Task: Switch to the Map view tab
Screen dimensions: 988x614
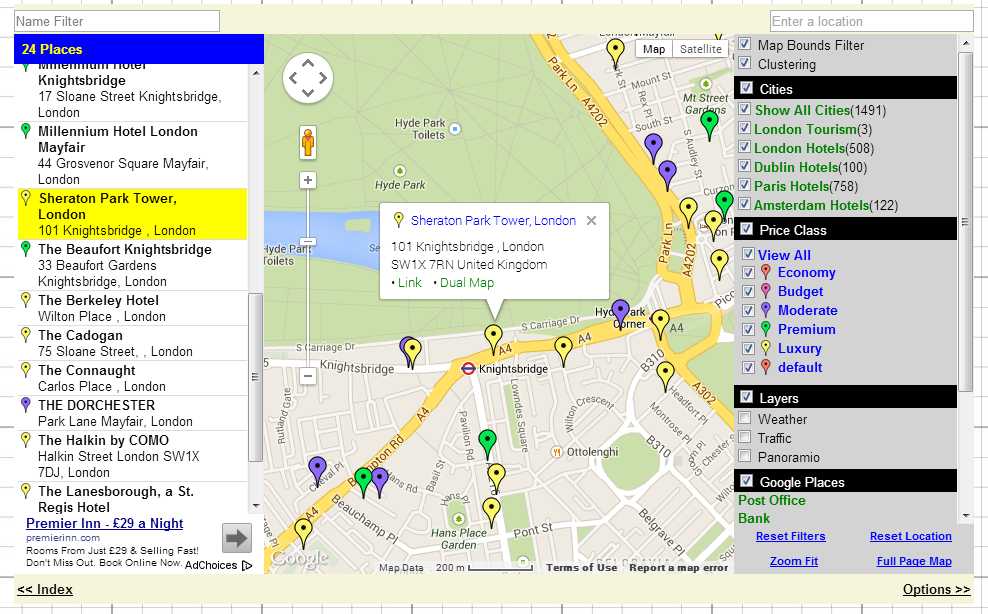Action: coord(653,49)
